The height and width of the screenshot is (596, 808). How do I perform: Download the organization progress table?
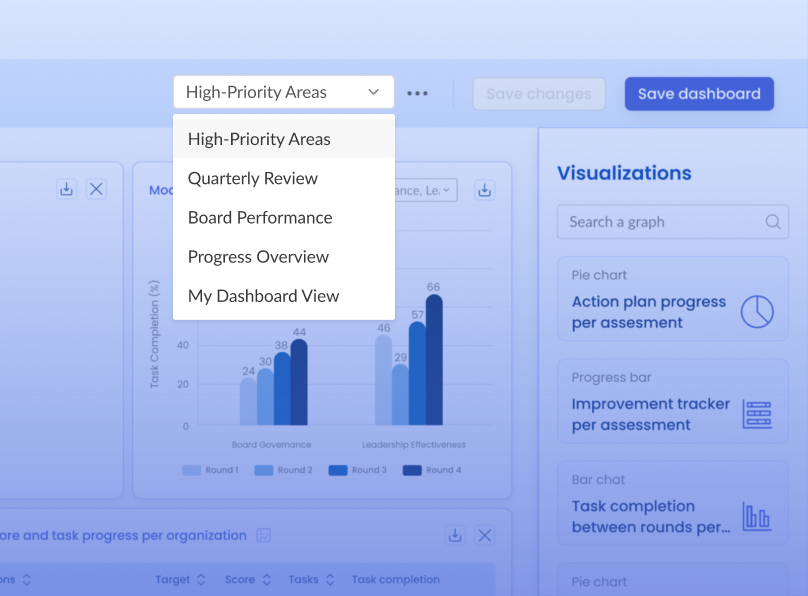click(x=455, y=535)
